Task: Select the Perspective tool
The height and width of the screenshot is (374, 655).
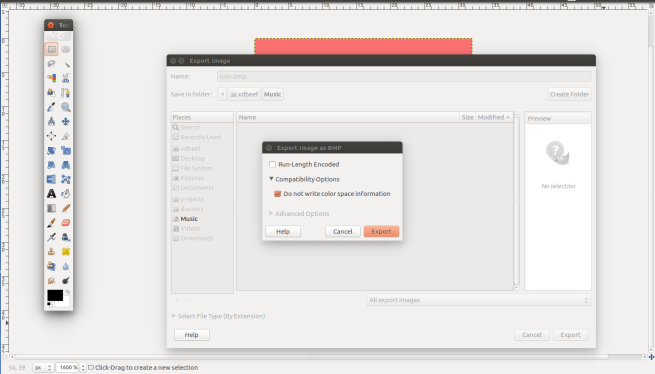Action: tap(66, 165)
